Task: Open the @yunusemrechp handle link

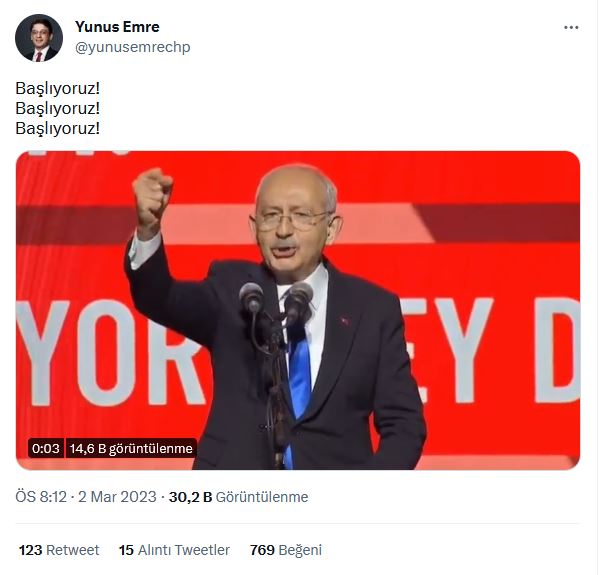Action: click(132, 47)
